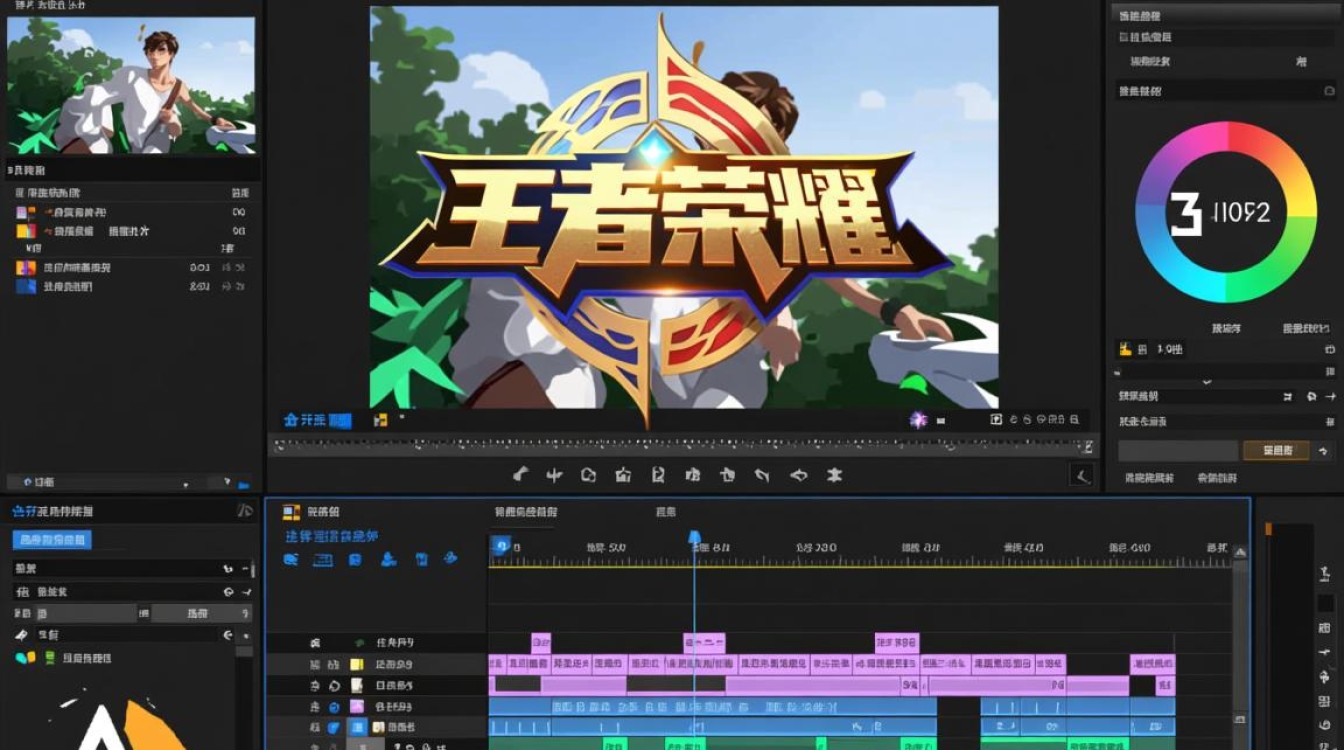This screenshot has width=1344, height=750.
Task: Click the blue start marker at the timeline ruler's left
Action: (x=502, y=546)
